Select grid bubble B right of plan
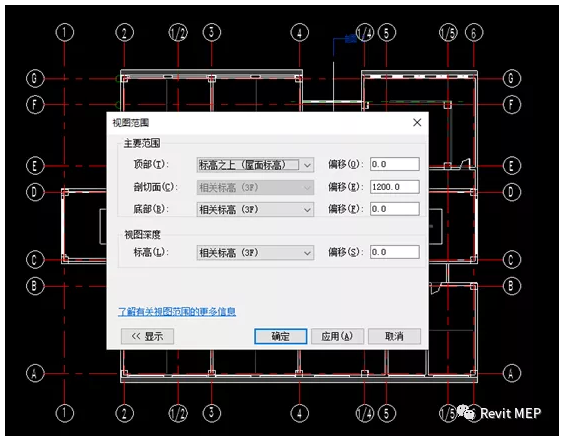564x440 pixels. coord(511,286)
